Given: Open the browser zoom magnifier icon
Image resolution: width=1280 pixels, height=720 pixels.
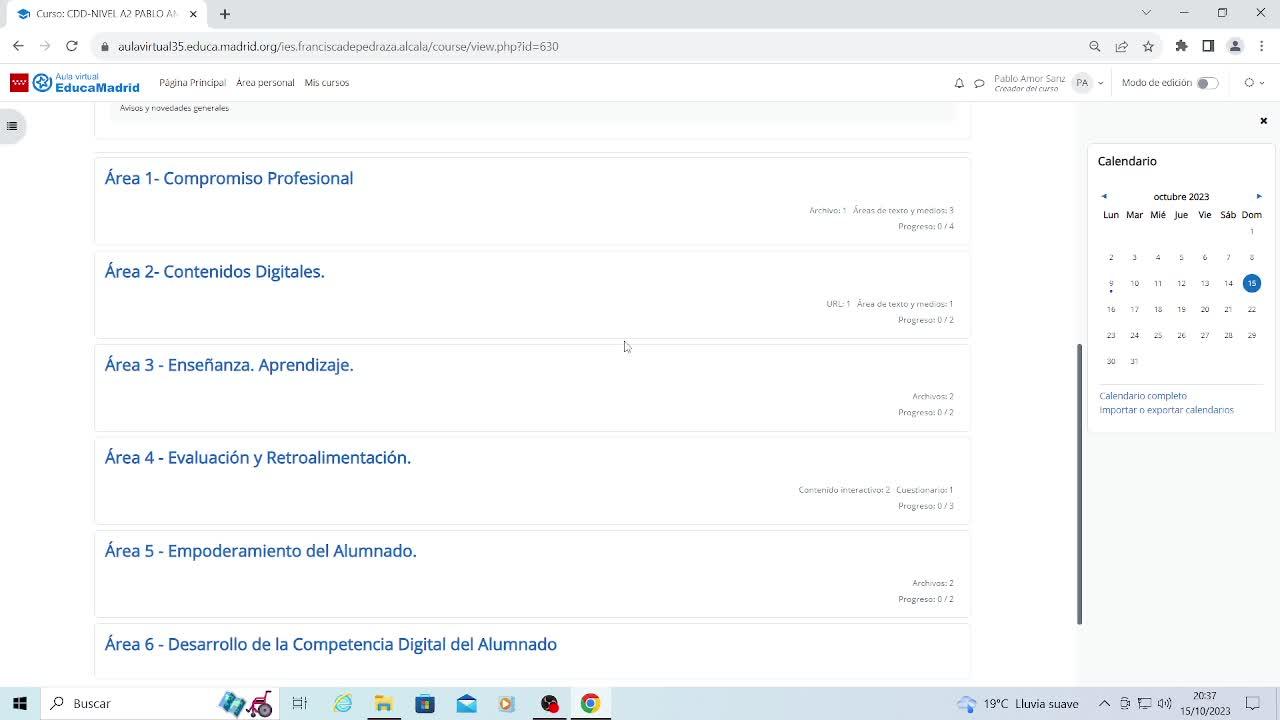Looking at the screenshot, I should [1094, 46].
